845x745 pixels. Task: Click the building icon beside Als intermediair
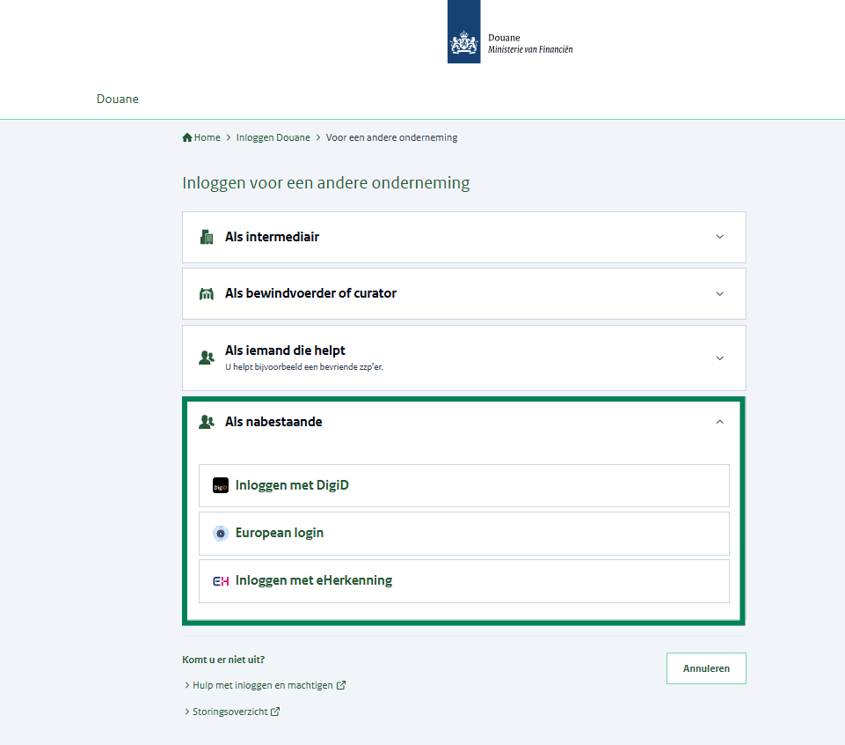(x=206, y=237)
